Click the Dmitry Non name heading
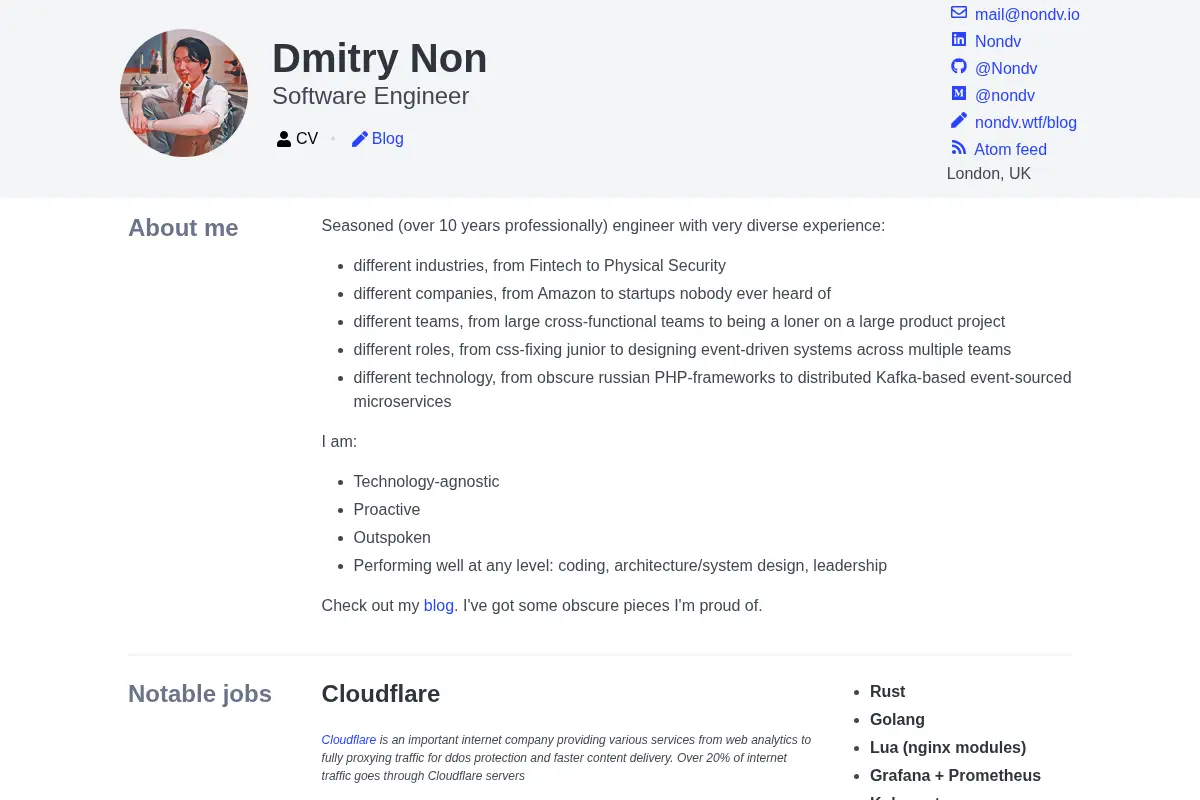This screenshot has width=1200, height=800. (380, 58)
